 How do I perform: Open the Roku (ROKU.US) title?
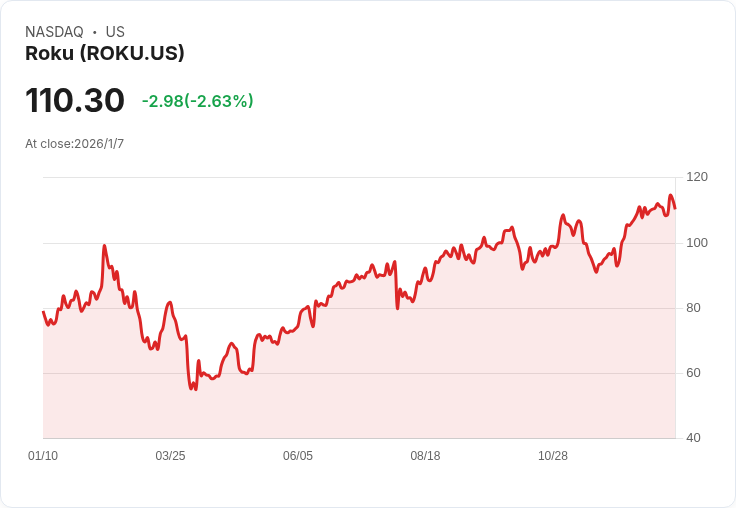click(x=105, y=54)
